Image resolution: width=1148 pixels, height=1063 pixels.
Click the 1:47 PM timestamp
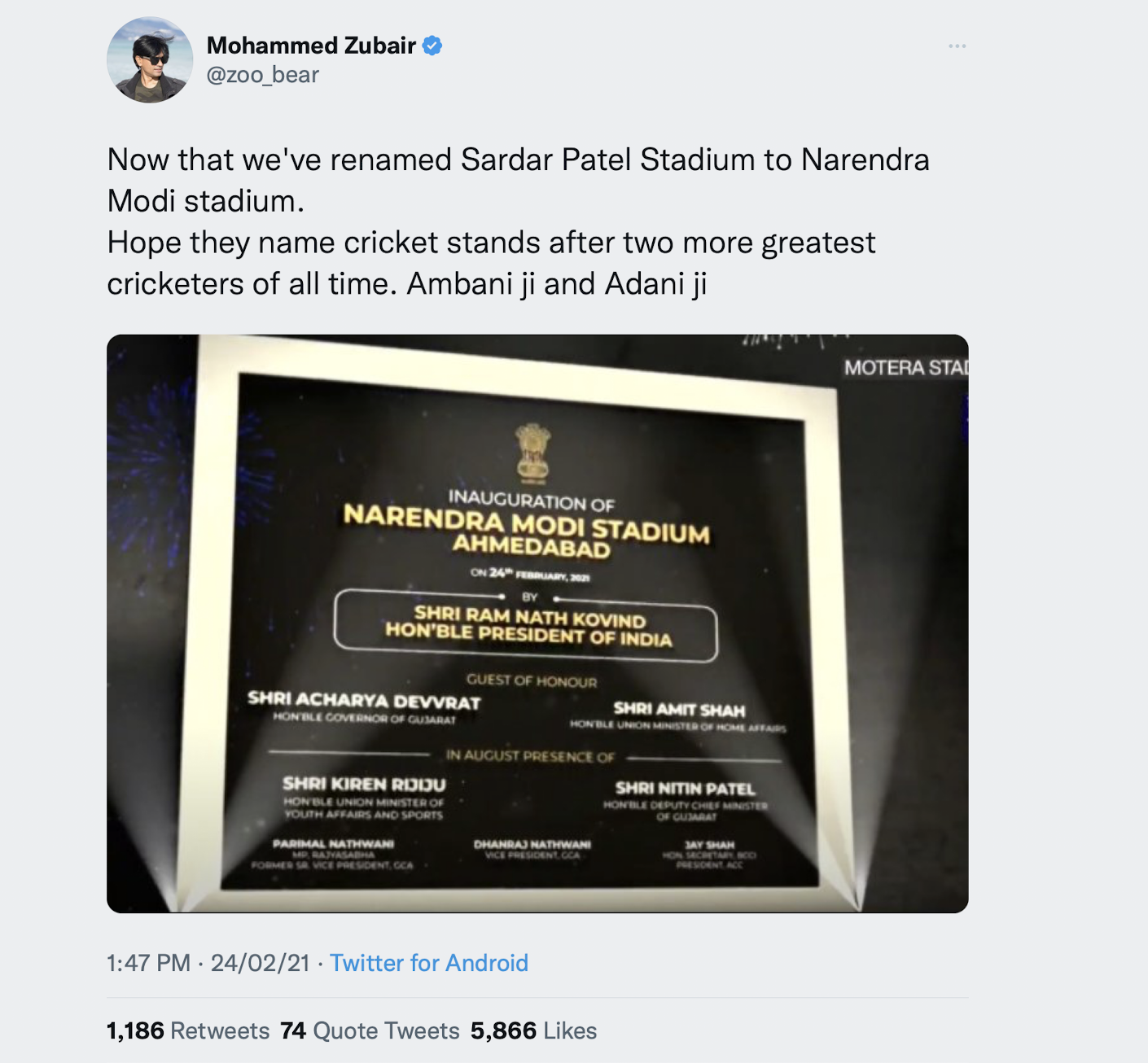click(x=148, y=963)
